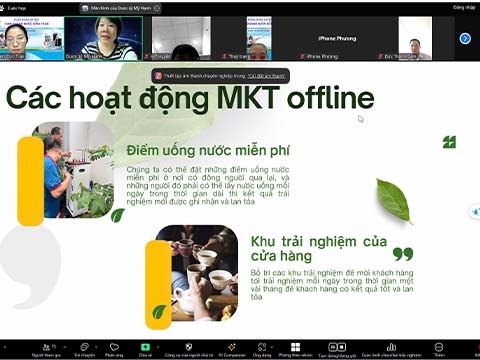Image resolution: width=480 pixels, height=360 pixels.
Task: Open sound settings link in notification
Action: 266,76
